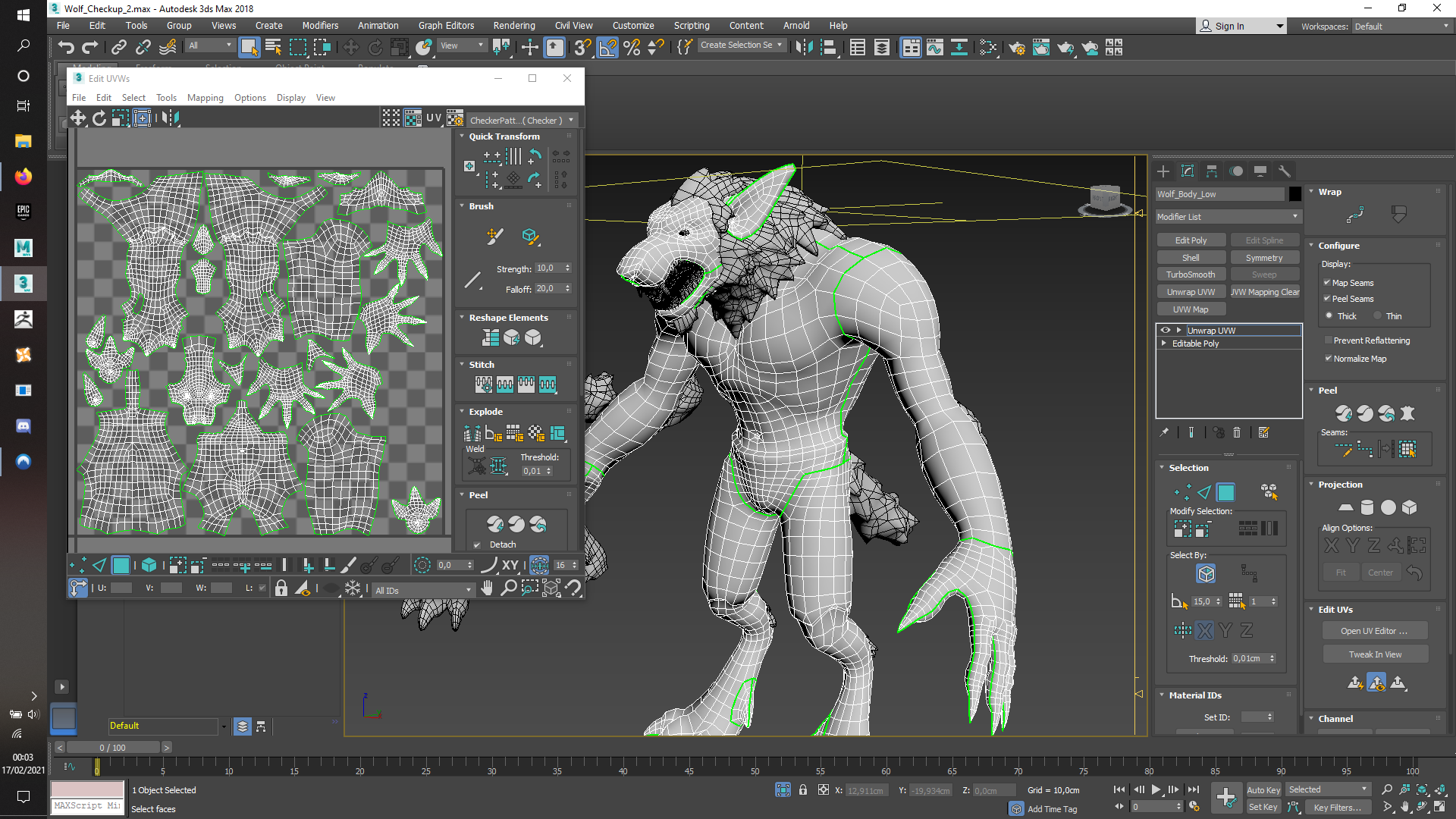Collapse the Brush rollout
The height and width of the screenshot is (819, 1456).
coord(462,206)
